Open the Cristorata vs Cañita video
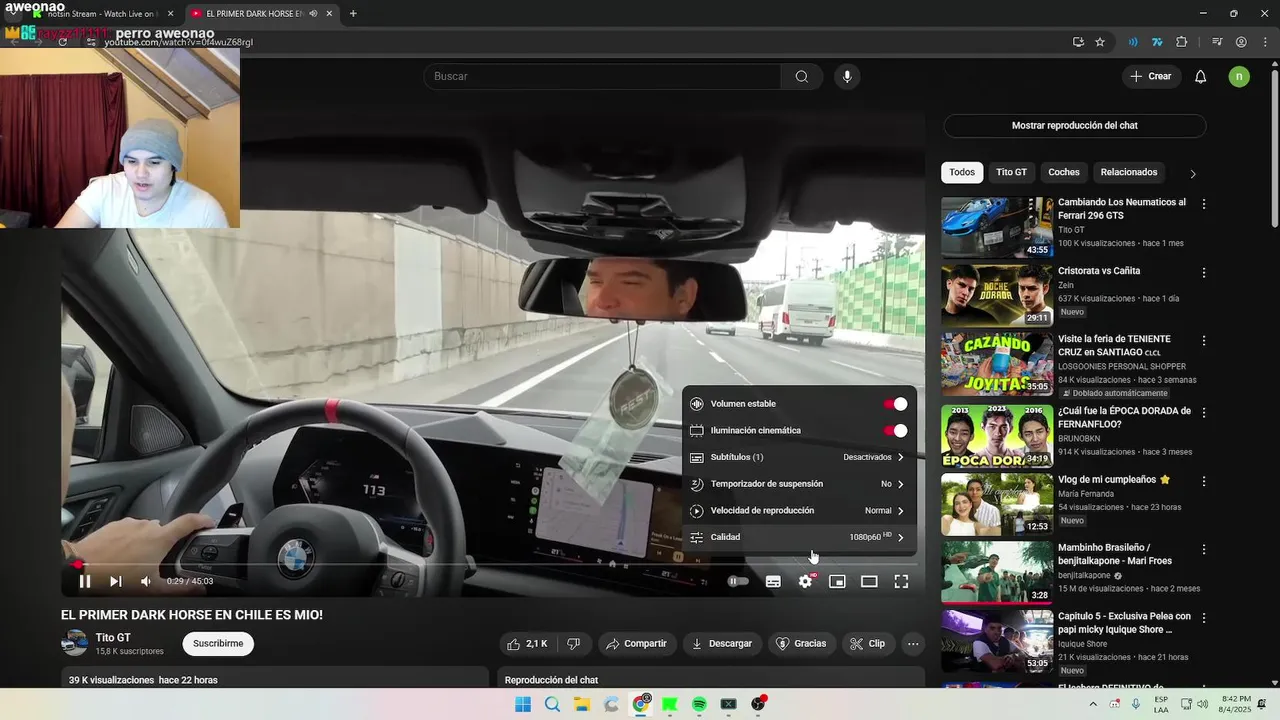 pos(997,296)
